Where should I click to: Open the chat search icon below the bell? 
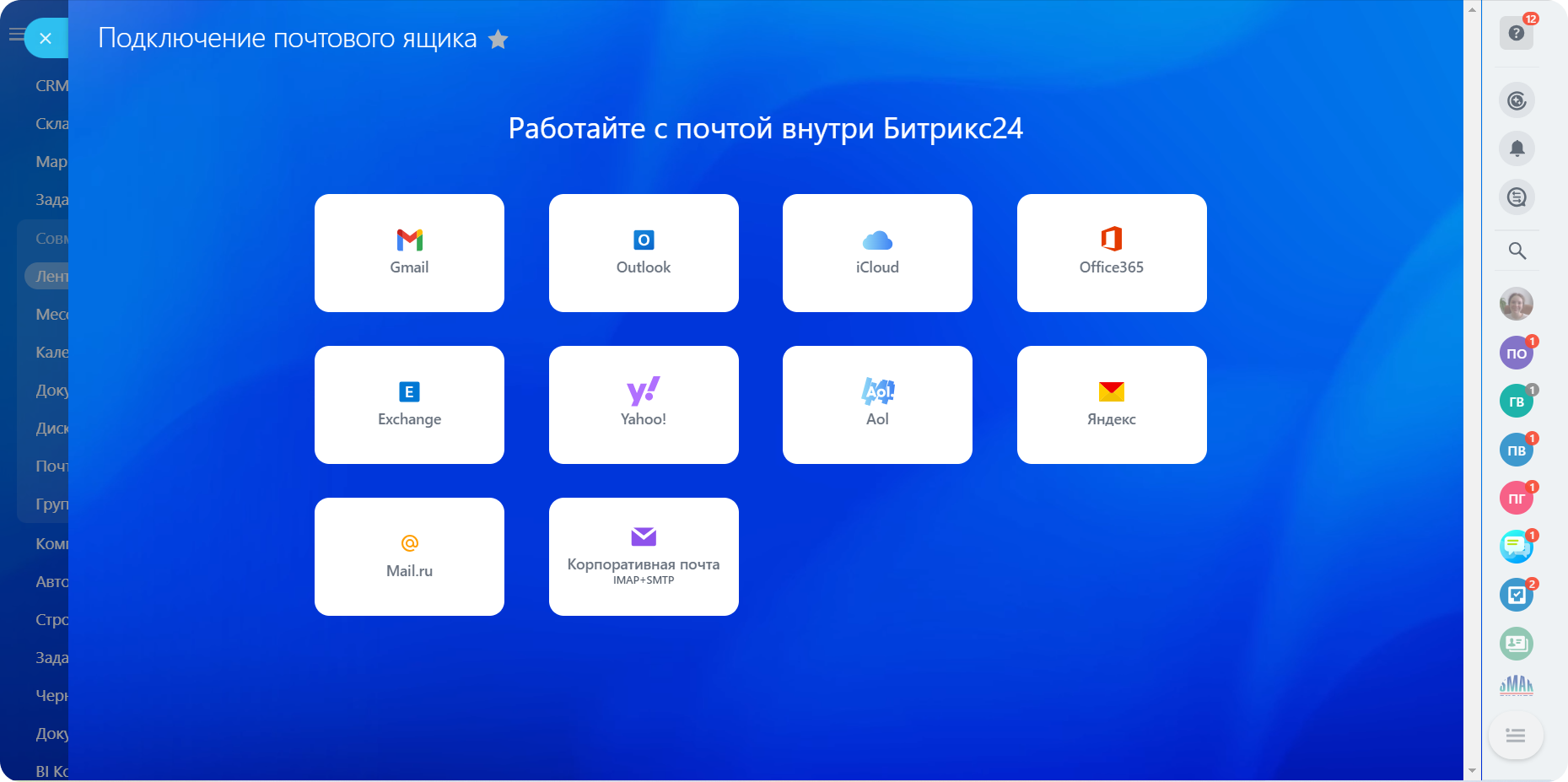coord(1517,197)
